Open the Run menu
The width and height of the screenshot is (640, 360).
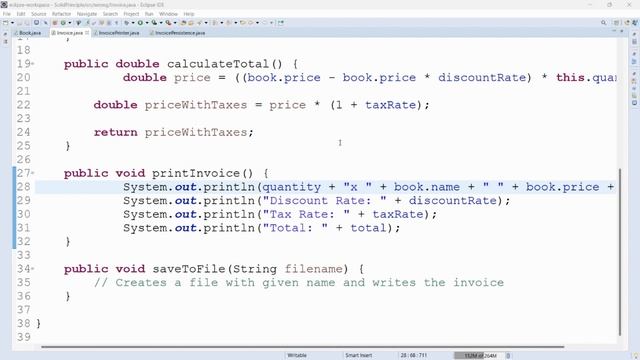[x=149, y=14]
